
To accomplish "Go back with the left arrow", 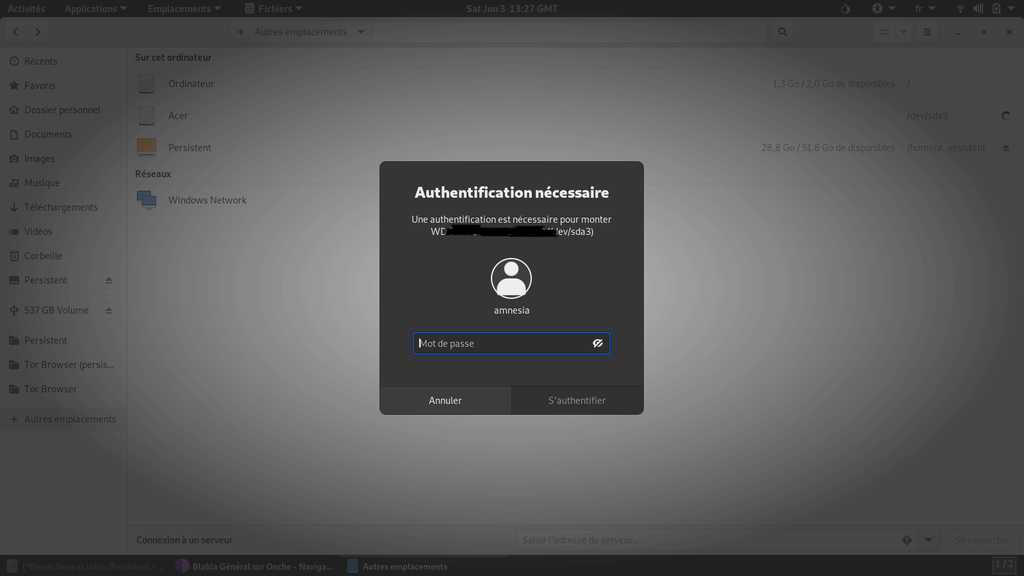I will (x=15, y=32).
